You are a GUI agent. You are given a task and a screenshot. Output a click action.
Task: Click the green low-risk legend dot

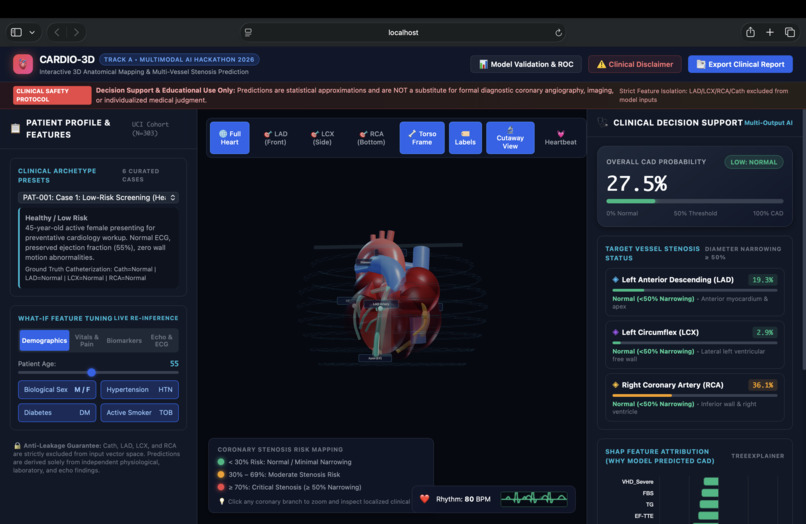pyautogui.click(x=221, y=462)
